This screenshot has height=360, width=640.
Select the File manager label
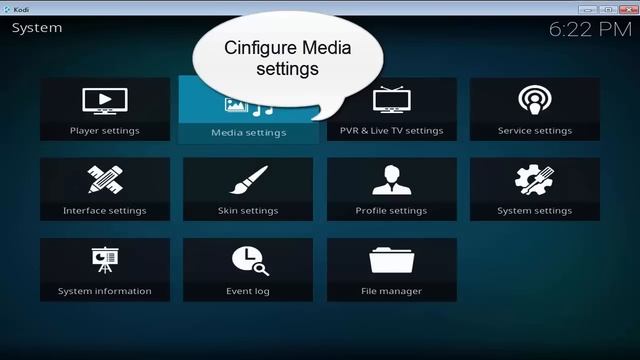pos(391,291)
